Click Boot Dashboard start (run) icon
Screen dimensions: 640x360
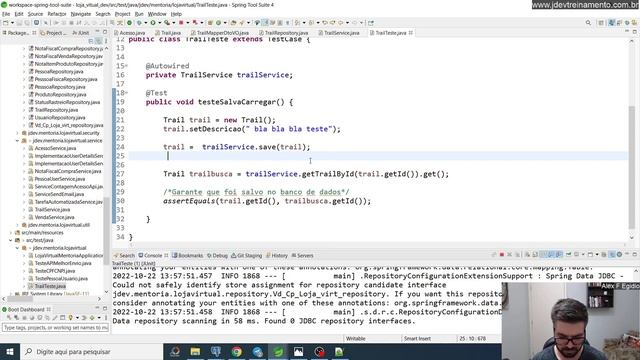click(9, 318)
